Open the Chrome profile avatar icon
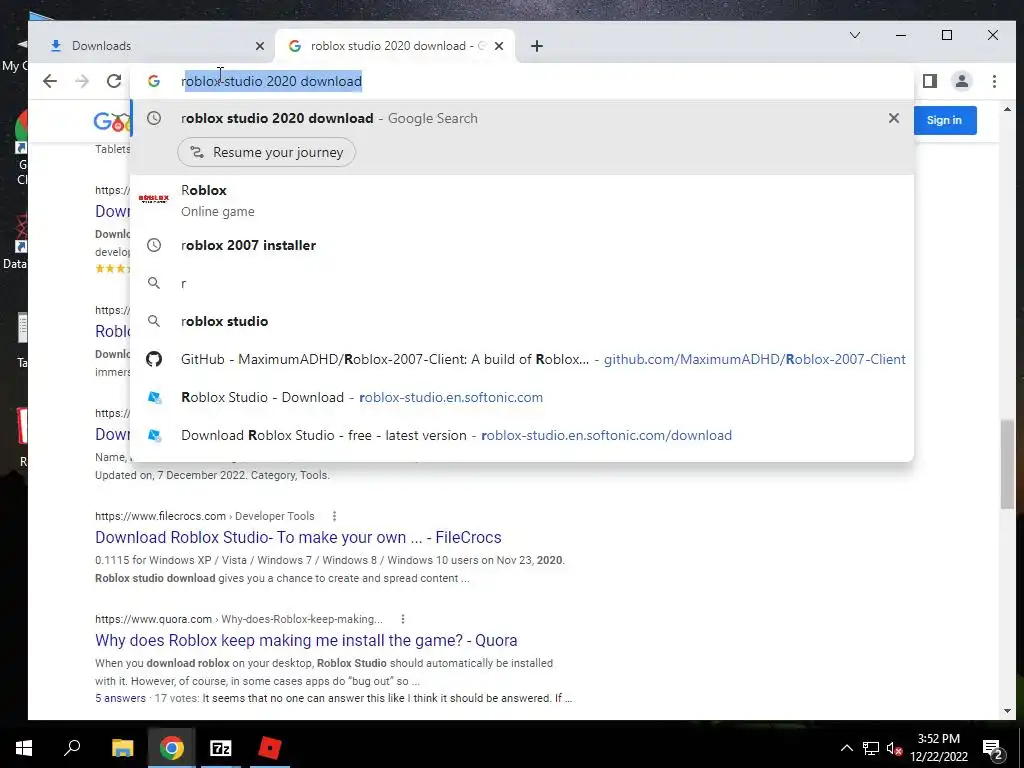The image size is (1024, 768). 962,81
